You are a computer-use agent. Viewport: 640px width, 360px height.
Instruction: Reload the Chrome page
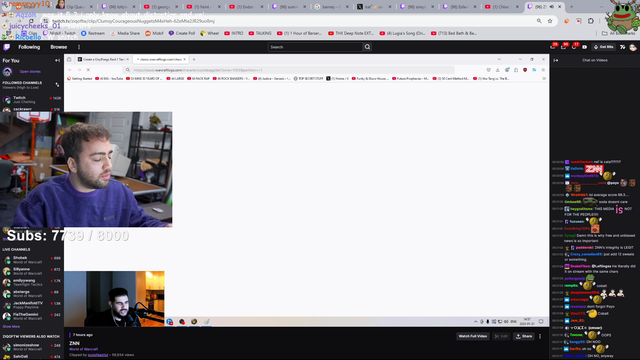pyautogui.click(x=31, y=21)
